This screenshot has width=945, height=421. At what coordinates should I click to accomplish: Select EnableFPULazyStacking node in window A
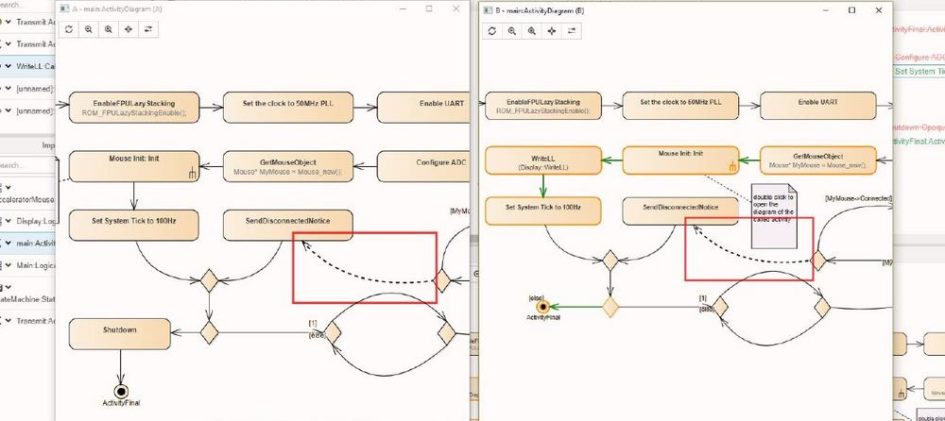(134, 107)
